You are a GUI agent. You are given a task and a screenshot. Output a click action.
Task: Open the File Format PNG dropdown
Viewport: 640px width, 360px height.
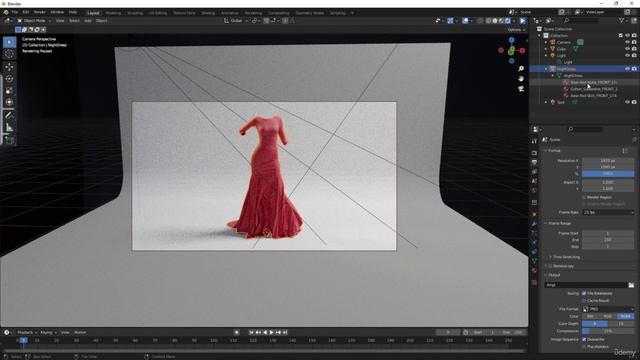point(608,309)
